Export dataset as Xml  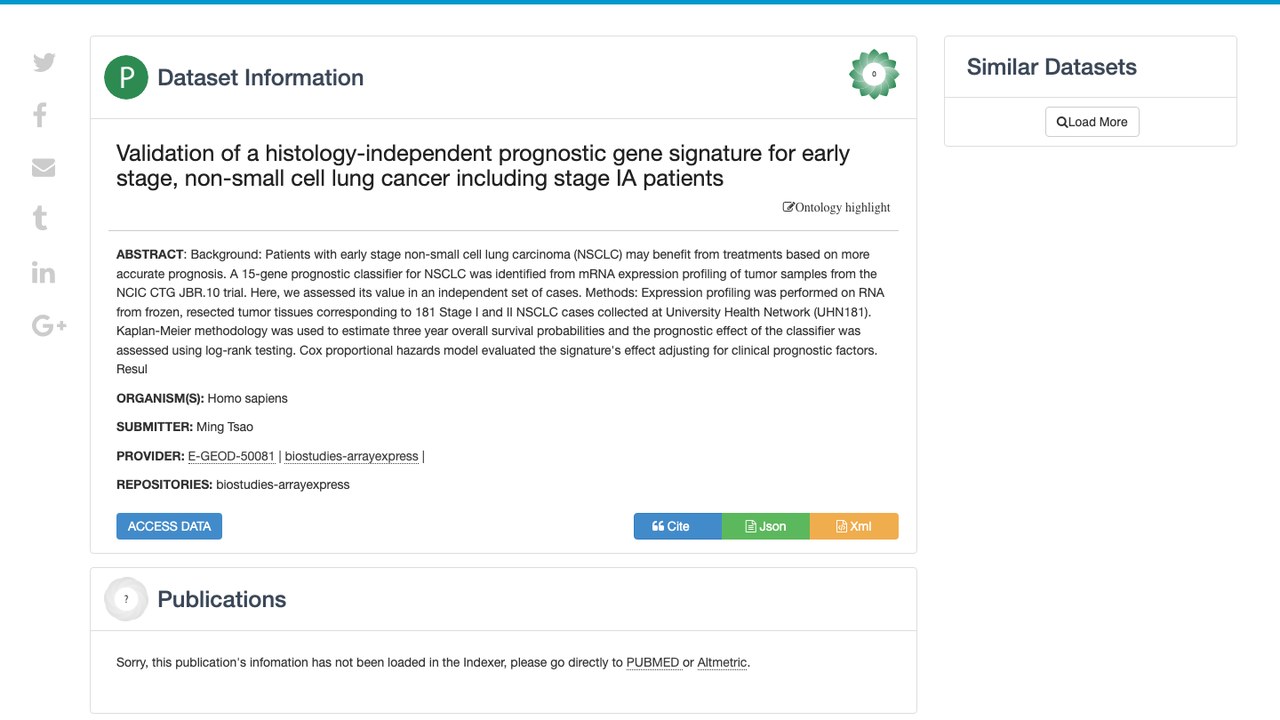tap(854, 526)
